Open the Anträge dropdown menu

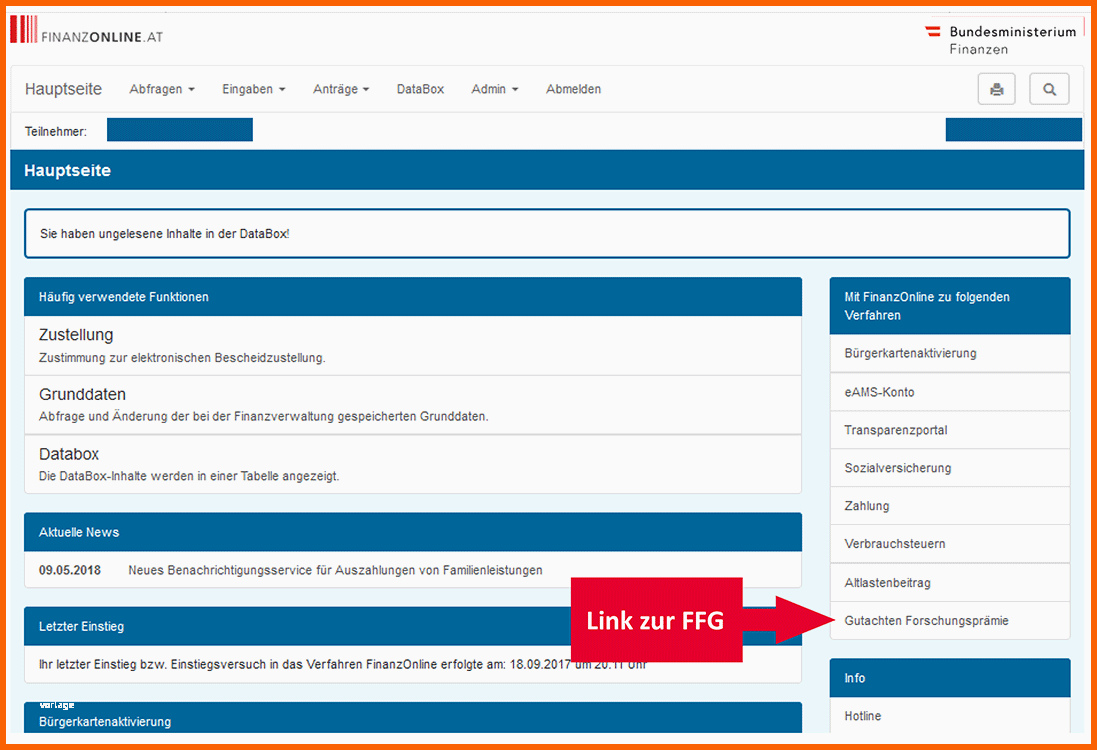pyautogui.click(x=341, y=89)
